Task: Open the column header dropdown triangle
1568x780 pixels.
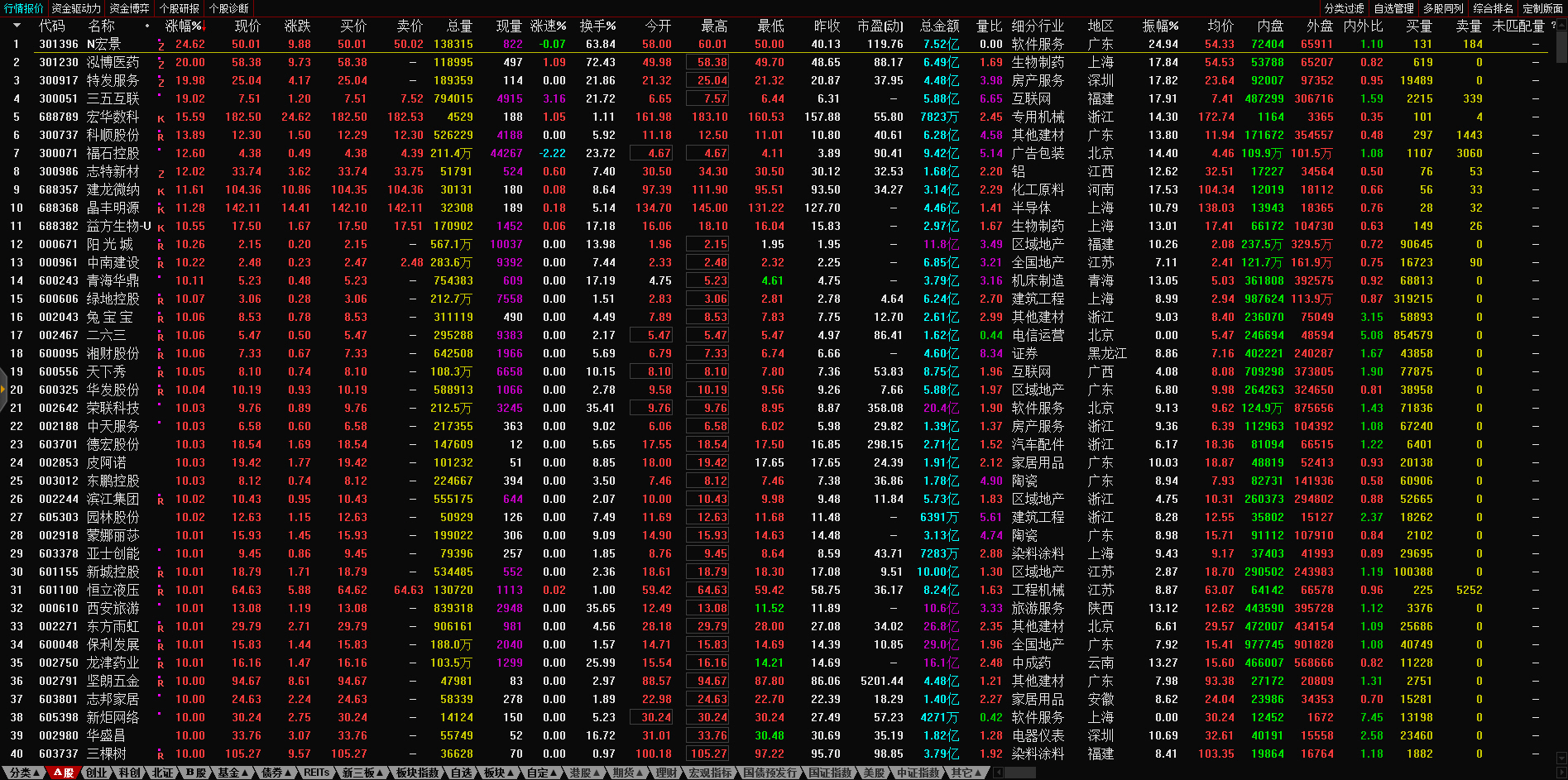Action: pyautogui.click(x=16, y=26)
